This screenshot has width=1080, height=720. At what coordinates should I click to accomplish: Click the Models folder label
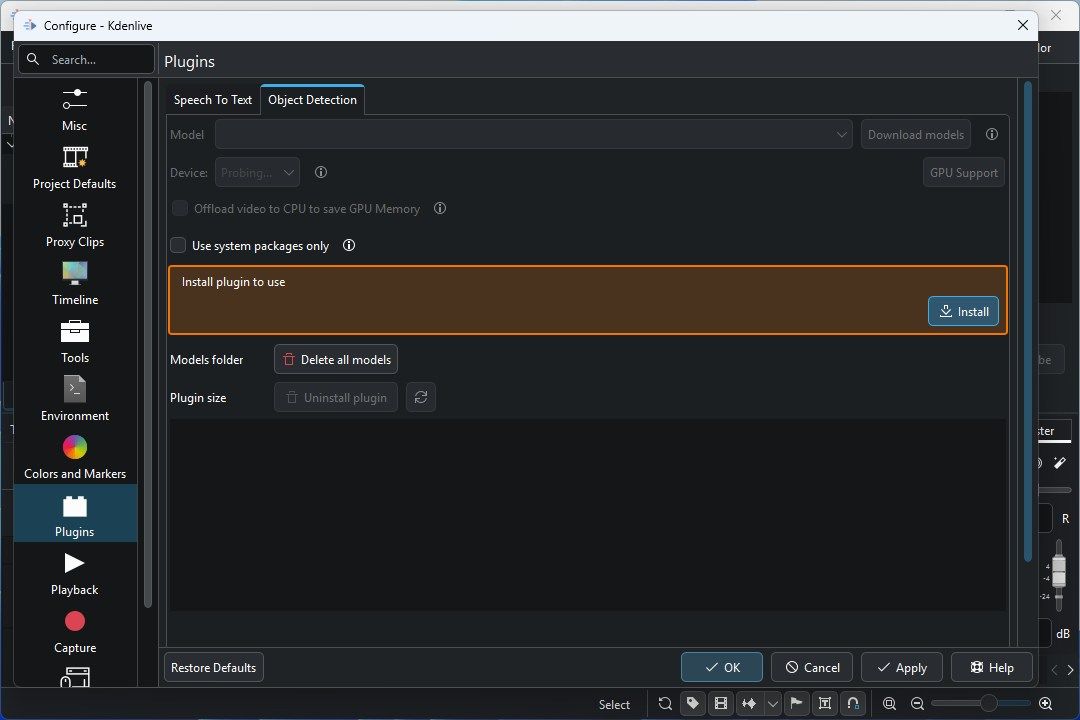tap(207, 360)
